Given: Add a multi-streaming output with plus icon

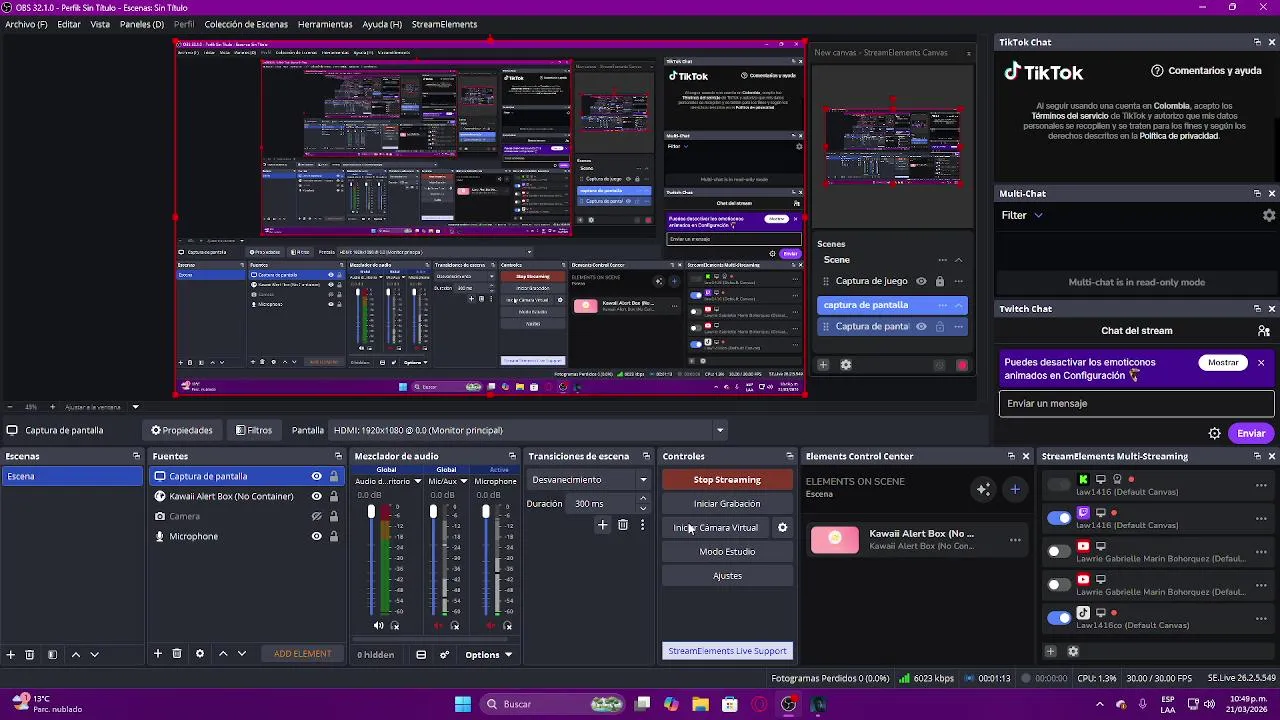Looking at the screenshot, I should pyautogui.click(x=1050, y=651).
